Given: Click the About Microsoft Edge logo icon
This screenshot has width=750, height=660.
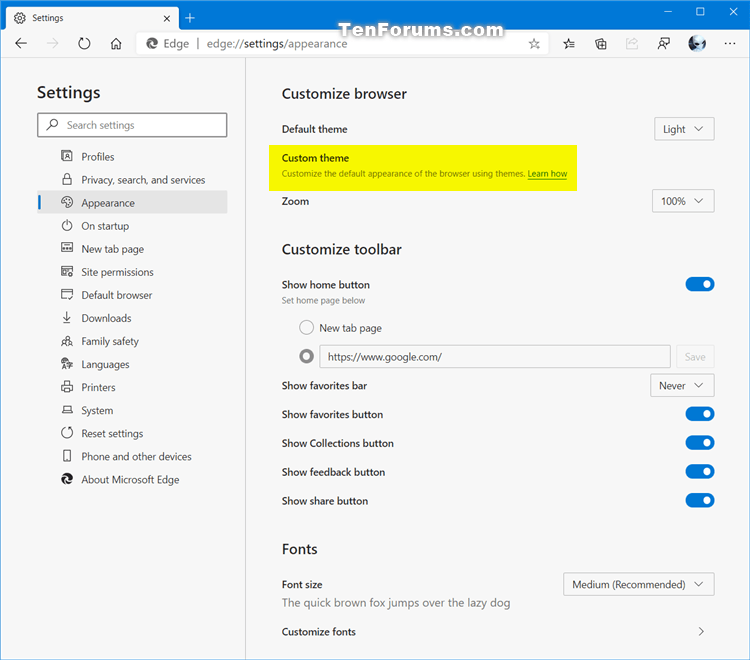Looking at the screenshot, I should point(67,479).
